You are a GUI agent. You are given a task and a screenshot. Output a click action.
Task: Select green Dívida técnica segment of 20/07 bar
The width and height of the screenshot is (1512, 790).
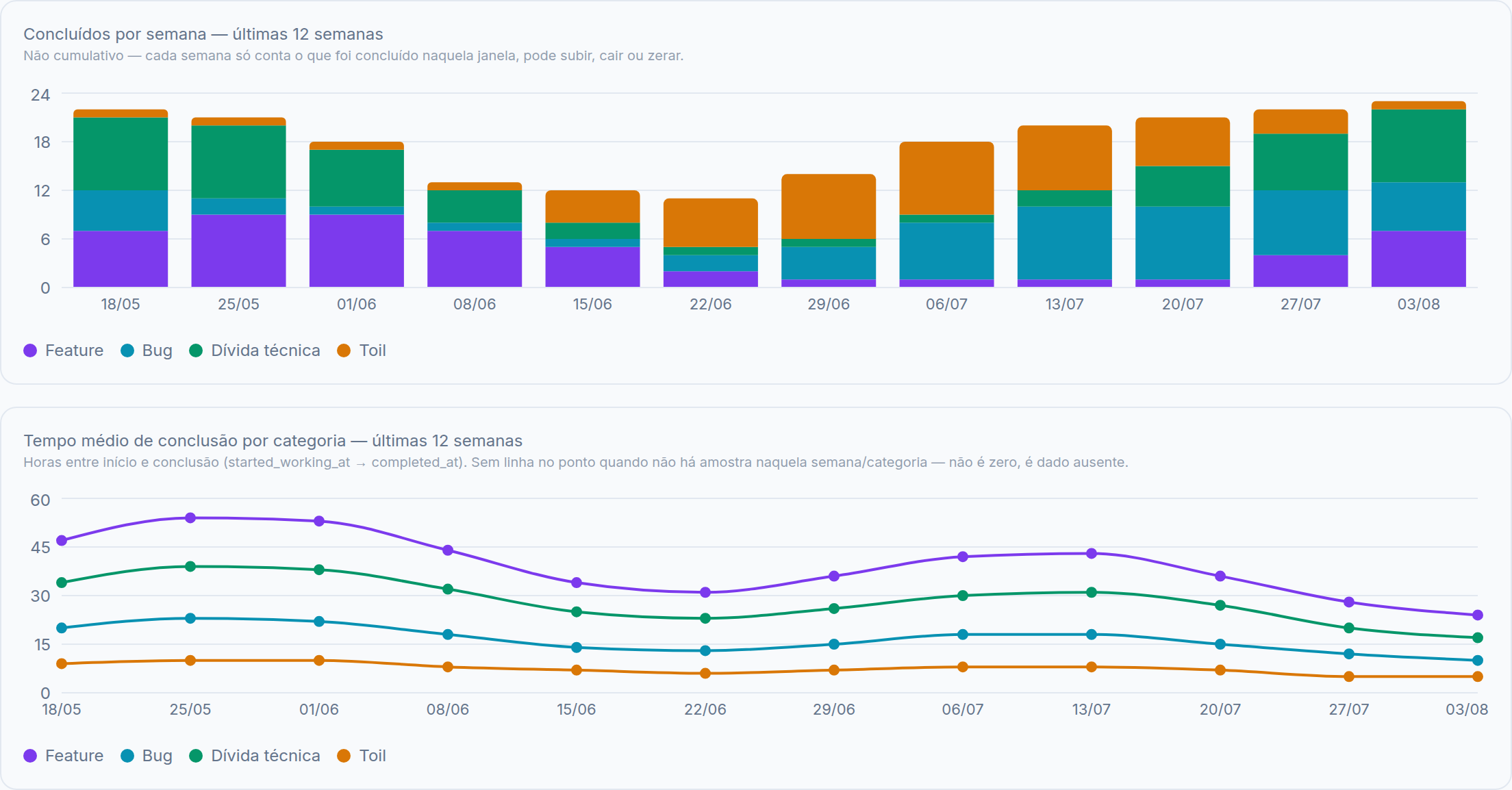pyautogui.click(x=1183, y=186)
